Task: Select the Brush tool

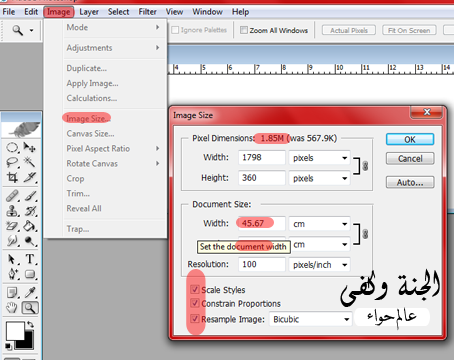Action: 30,196
